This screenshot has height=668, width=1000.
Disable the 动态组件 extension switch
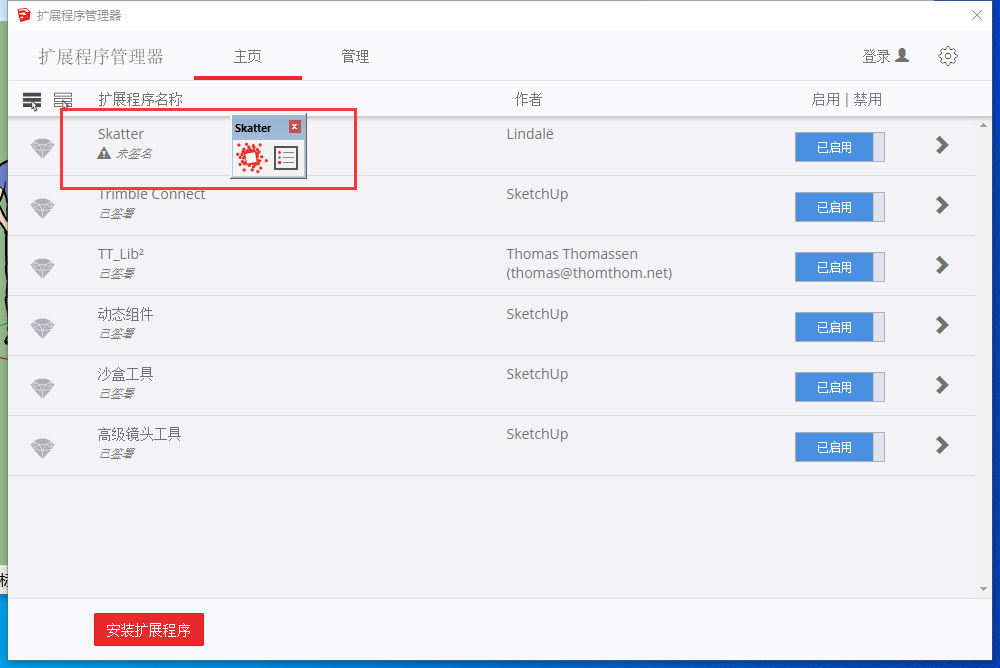[x=839, y=327]
